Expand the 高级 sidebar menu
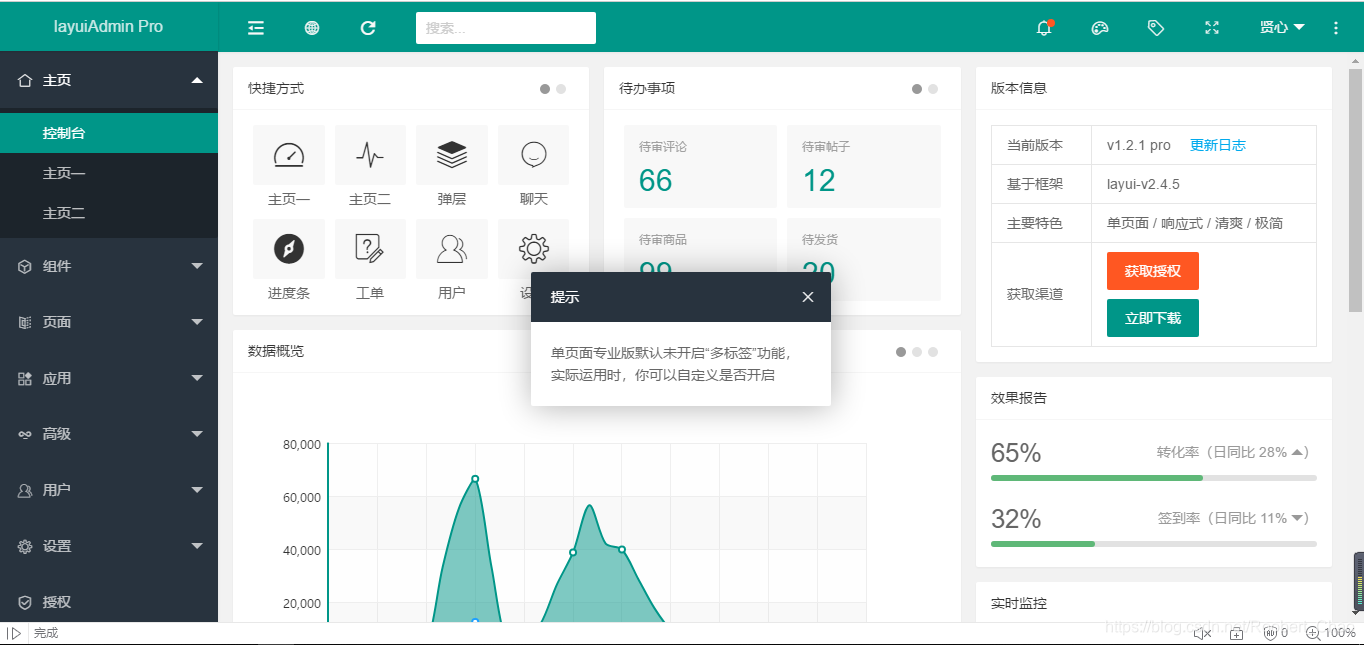 tap(109, 434)
